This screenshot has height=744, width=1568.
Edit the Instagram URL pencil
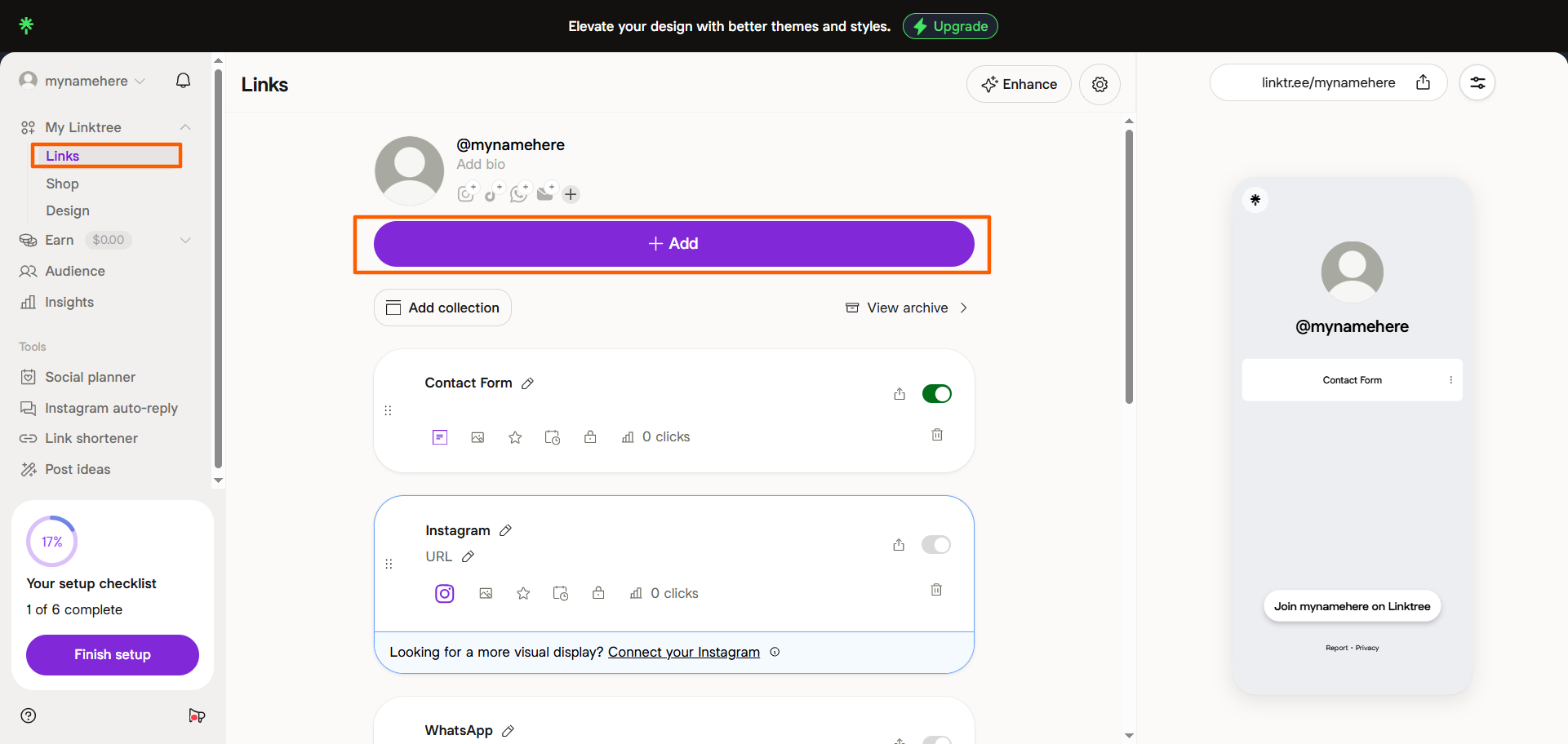[468, 556]
